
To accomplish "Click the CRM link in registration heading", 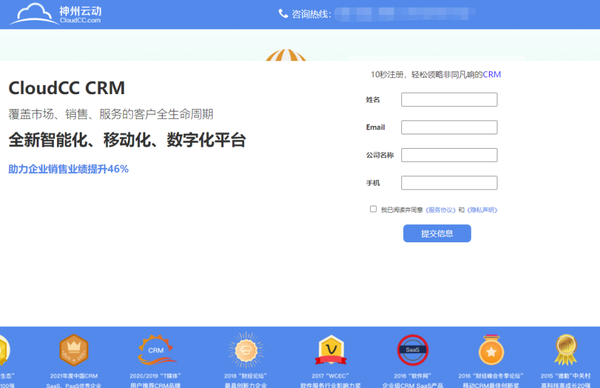I will [x=492, y=74].
